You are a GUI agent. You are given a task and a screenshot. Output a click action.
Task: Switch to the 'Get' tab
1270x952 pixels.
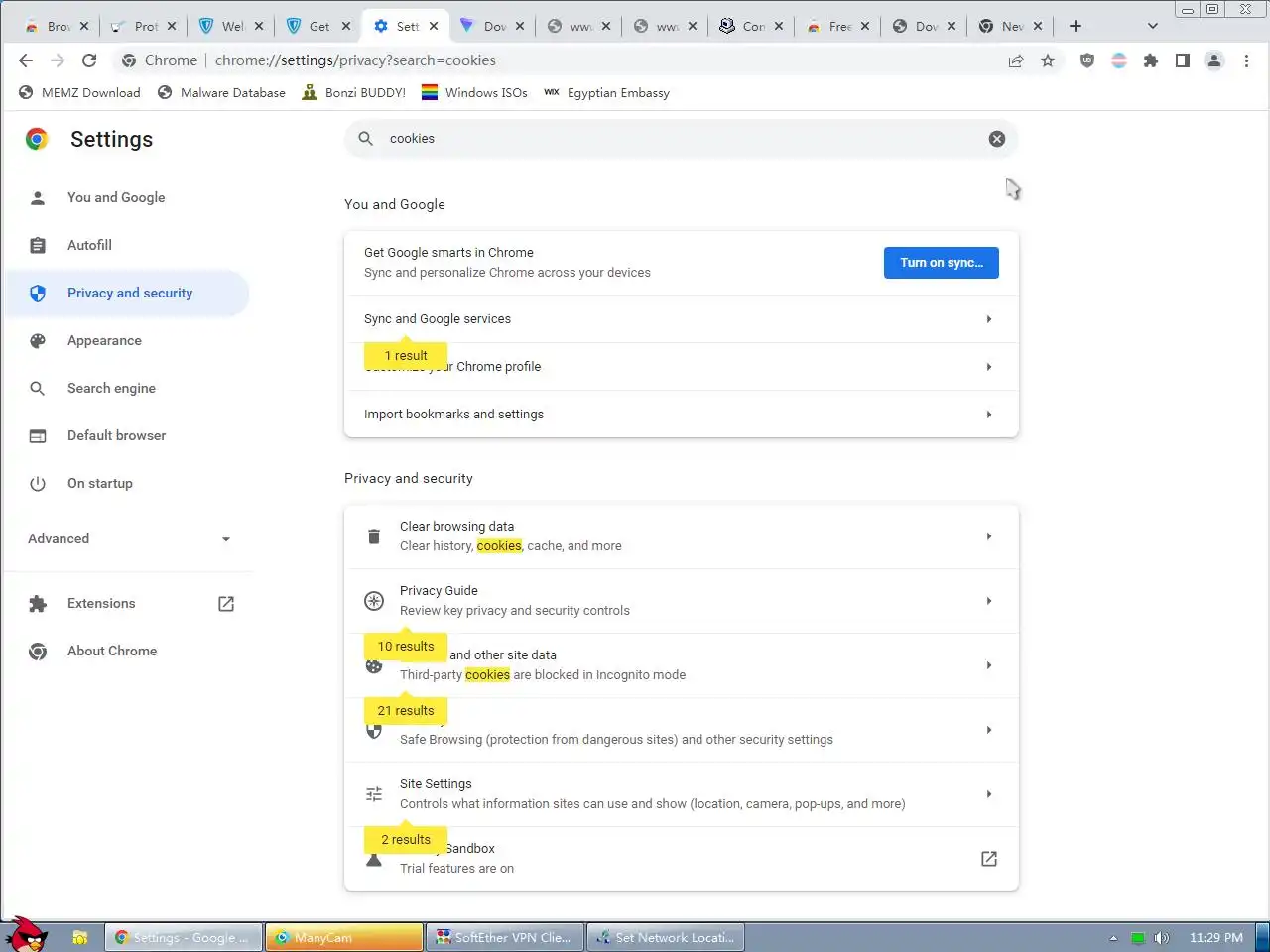pyautogui.click(x=317, y=26)
